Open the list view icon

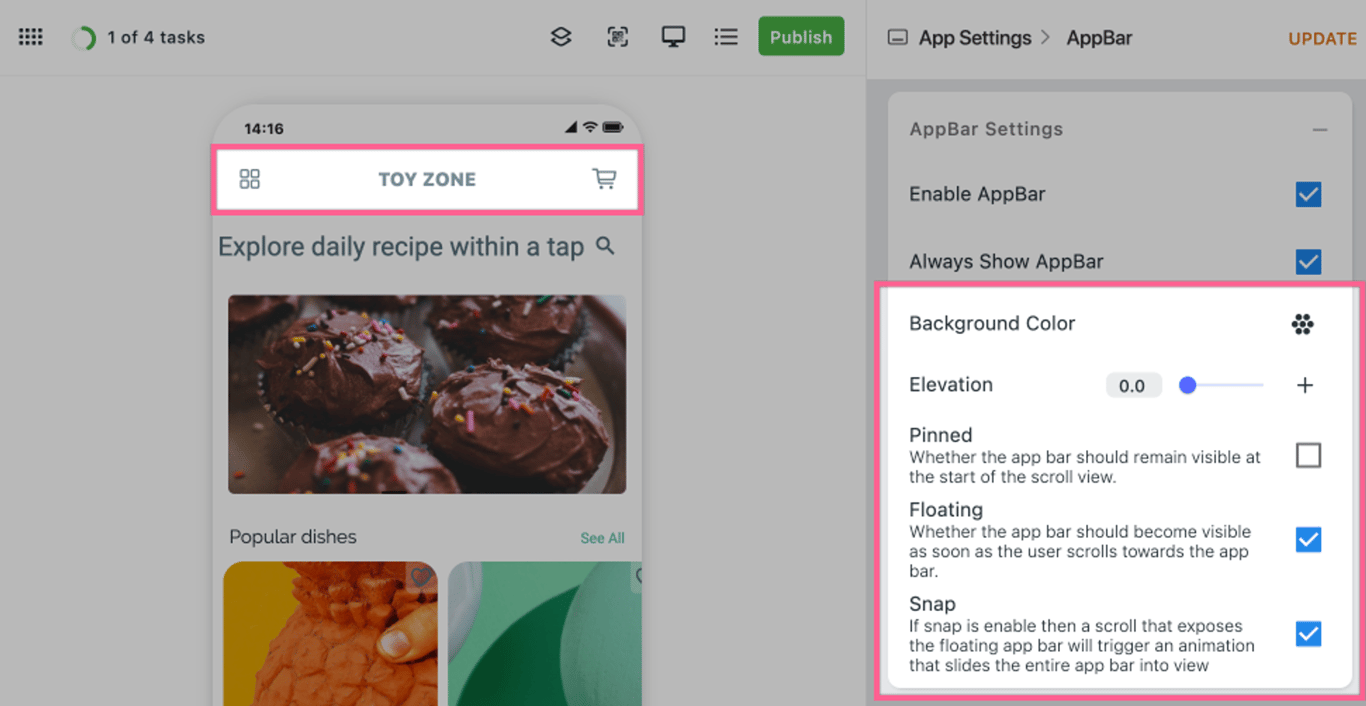point(726,37)
